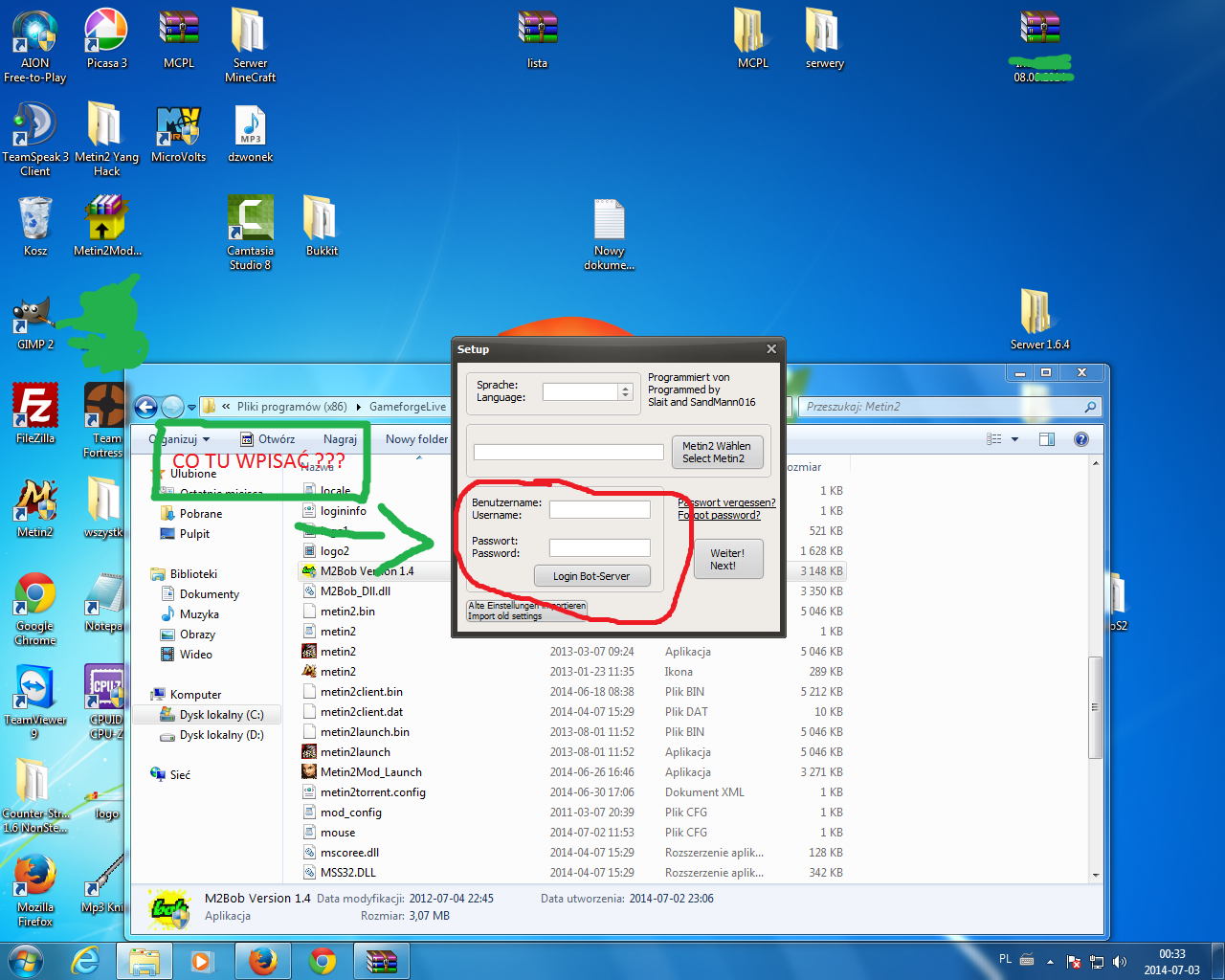Open the Windows Start menu
The width and height of the screenshot is (1225, 980).
26,960
